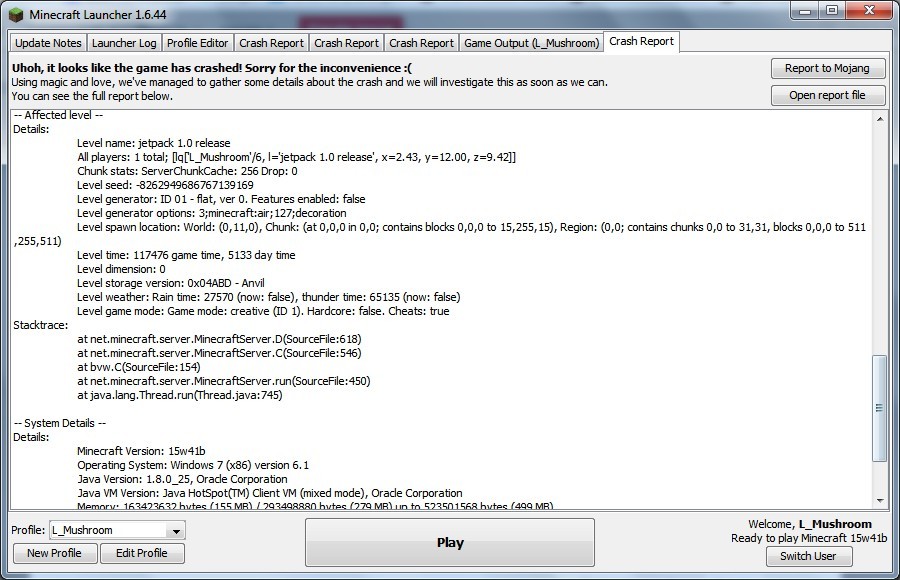900x580 pixels.
Task: Click the 'Minecraft Version: 15w41b' line
Action: 141,451
